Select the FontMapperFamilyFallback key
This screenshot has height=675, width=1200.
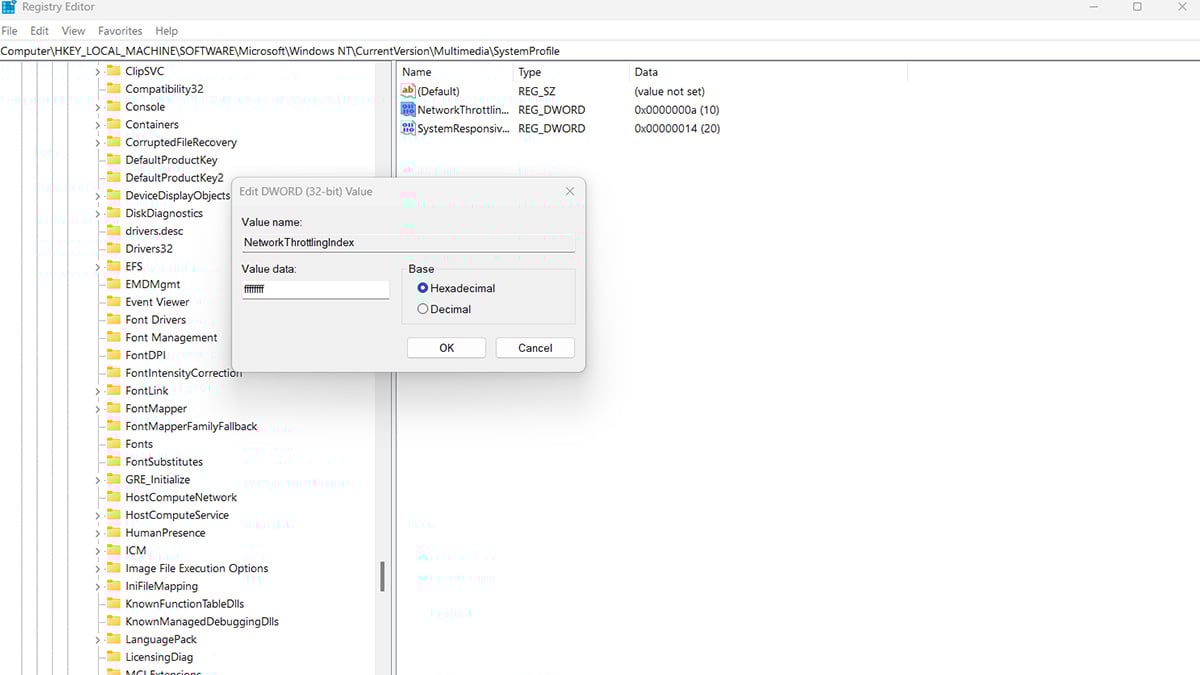coord(191,427)
